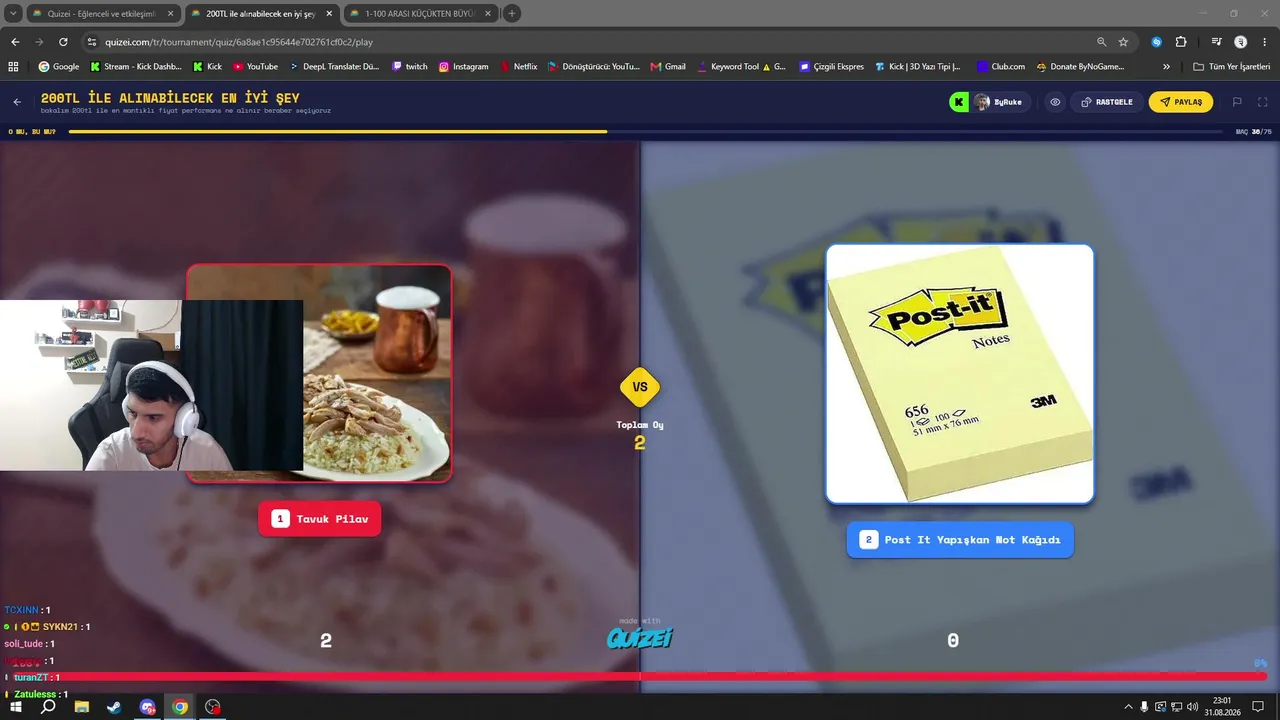Vote for Tavuk Pilav button
Viewport: 1280px width, 720px height.
(x=320, y=519)
